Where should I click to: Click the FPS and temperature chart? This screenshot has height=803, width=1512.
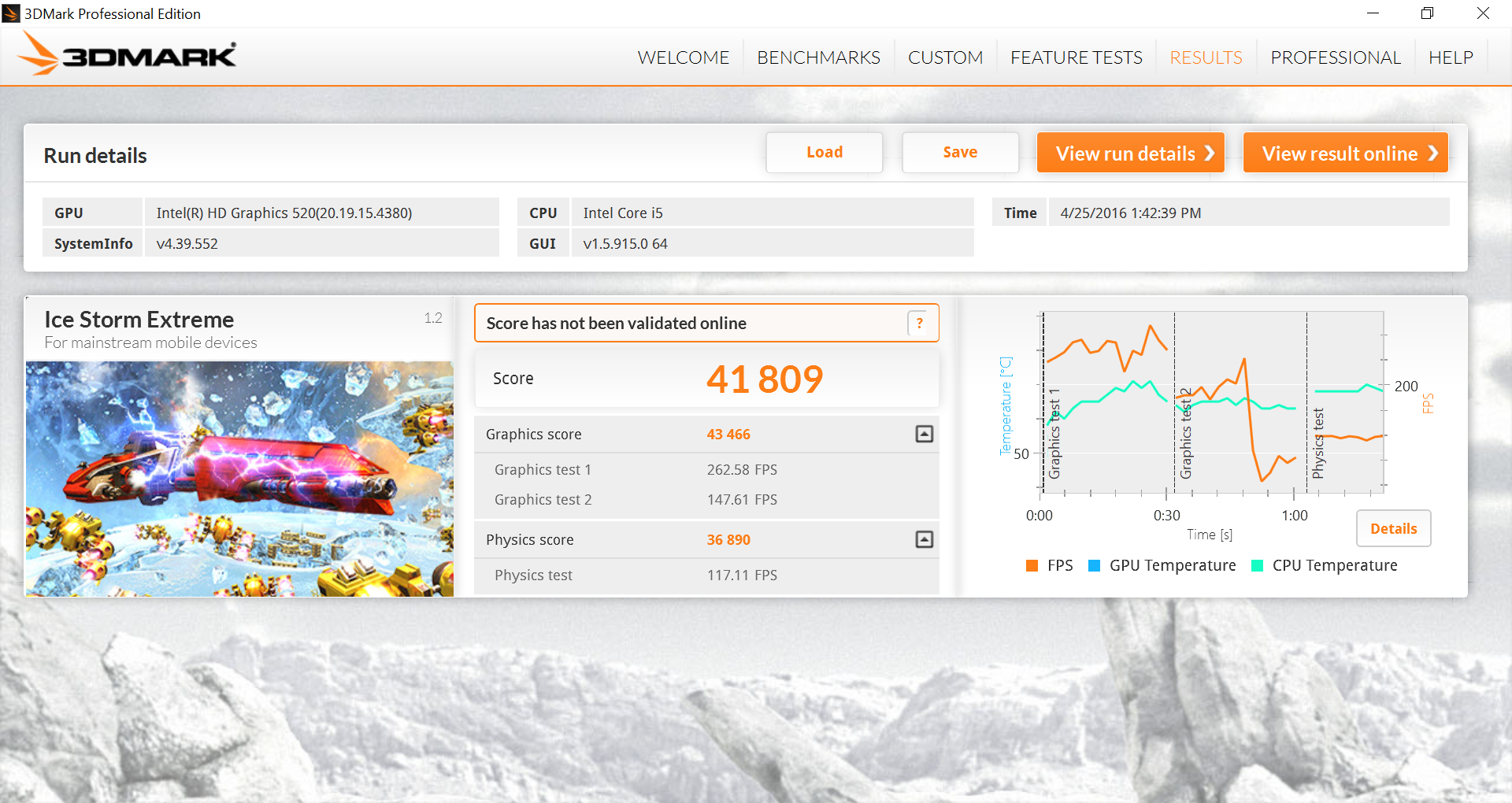coord(1213,403)
